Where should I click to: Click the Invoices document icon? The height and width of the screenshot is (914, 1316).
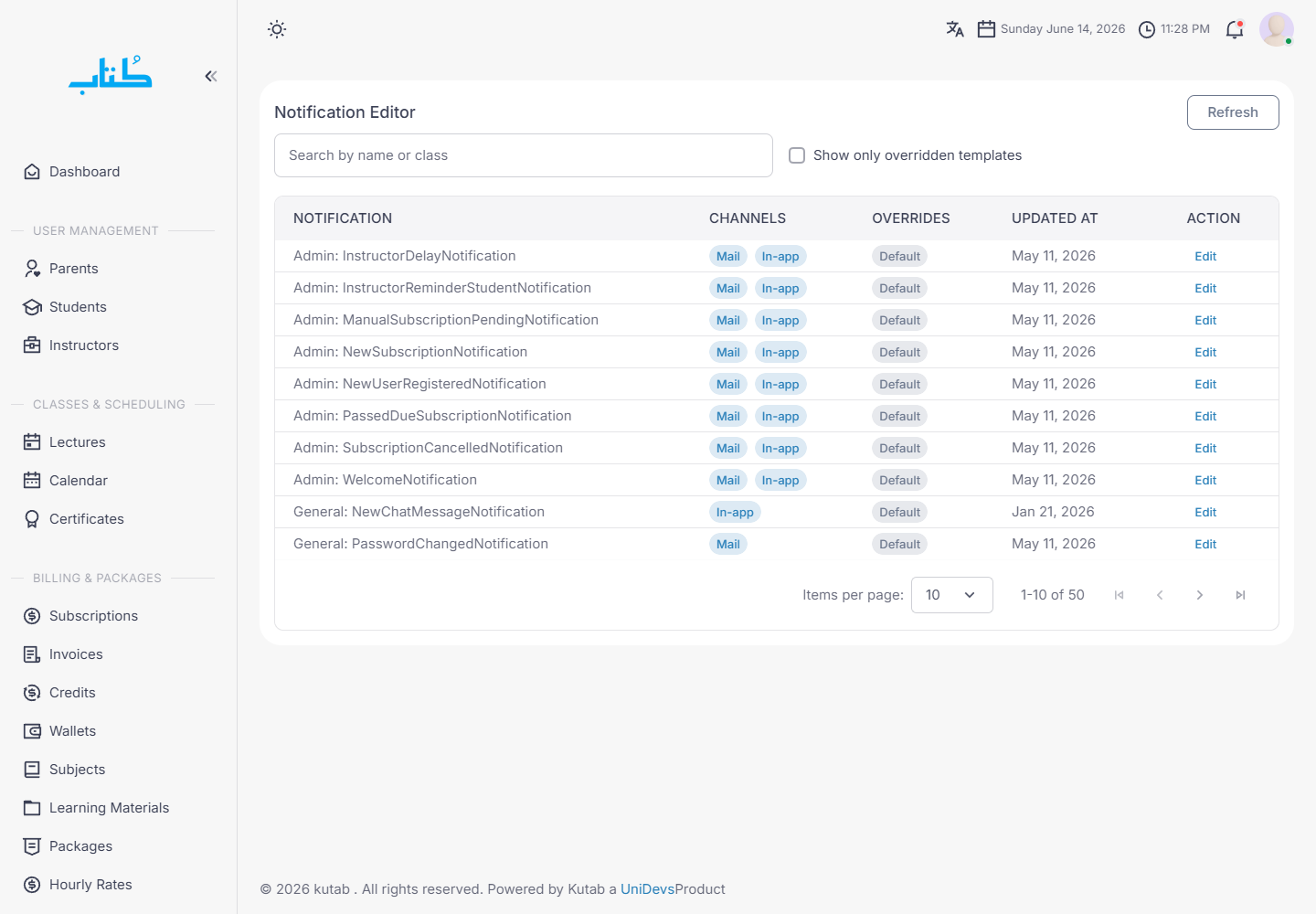(32, 654)
